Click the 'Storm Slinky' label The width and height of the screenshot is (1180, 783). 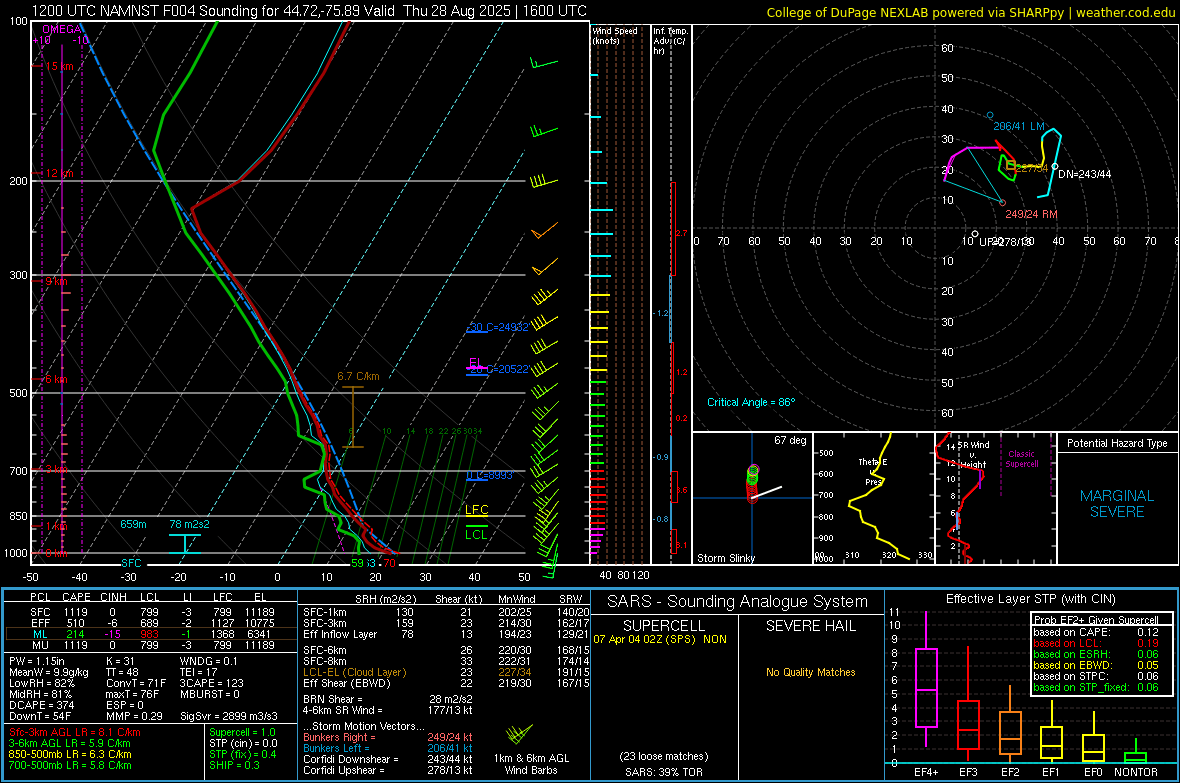pyautogui.click(x=725, y=558)
